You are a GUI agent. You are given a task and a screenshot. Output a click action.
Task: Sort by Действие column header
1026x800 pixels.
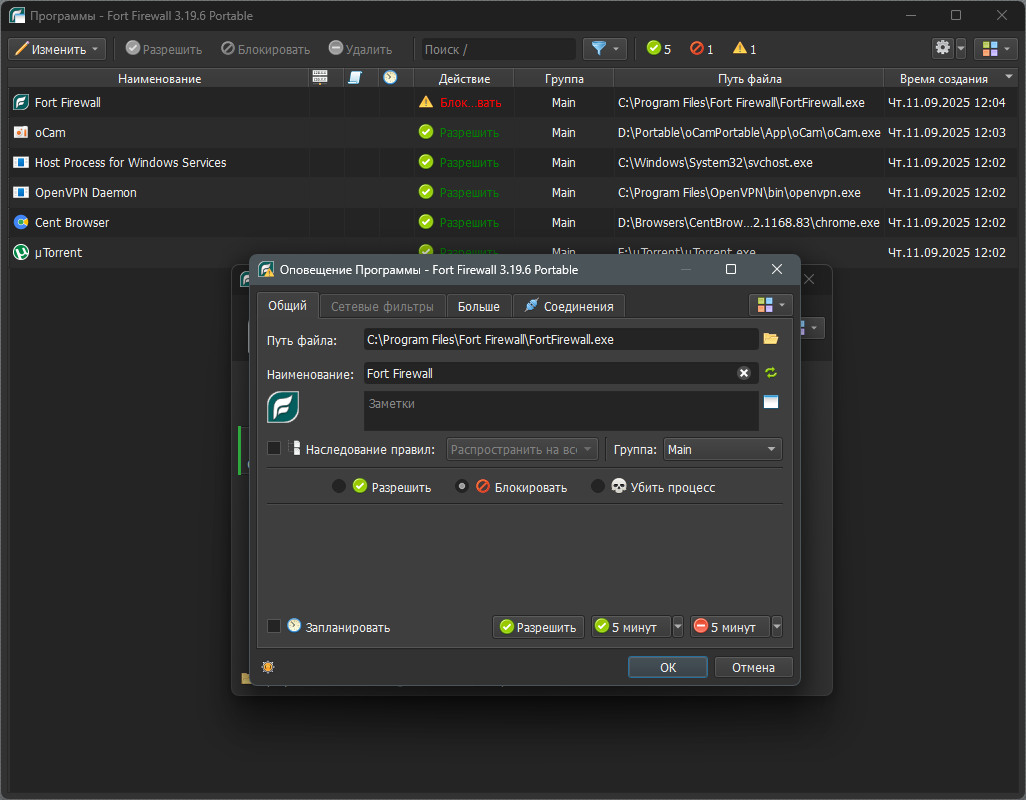point(464,78)
